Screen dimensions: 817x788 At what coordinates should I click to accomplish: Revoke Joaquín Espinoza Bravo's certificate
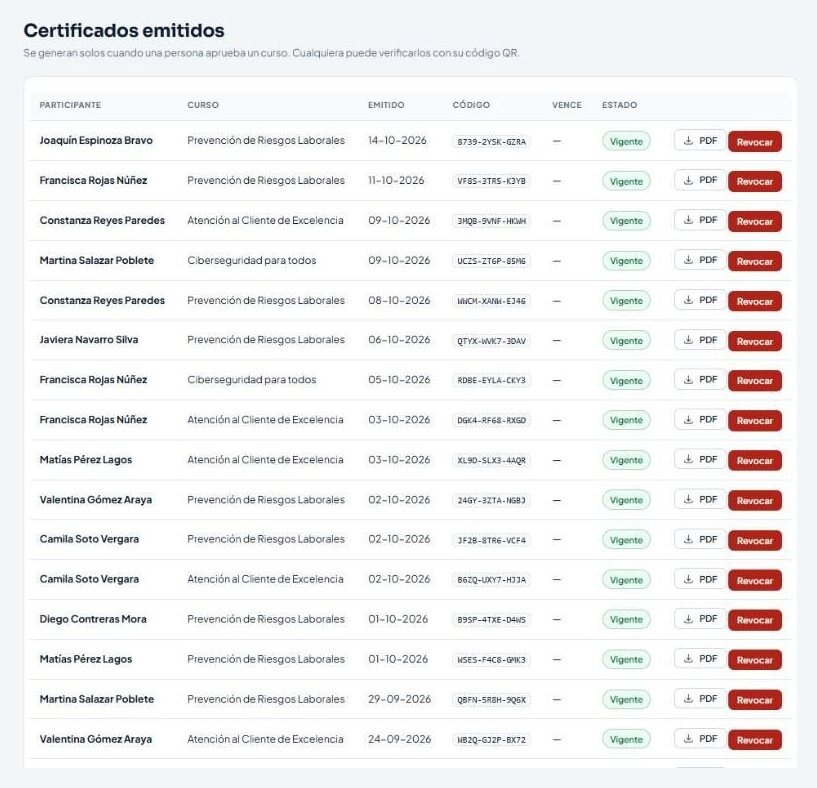[x=754, y=142]
